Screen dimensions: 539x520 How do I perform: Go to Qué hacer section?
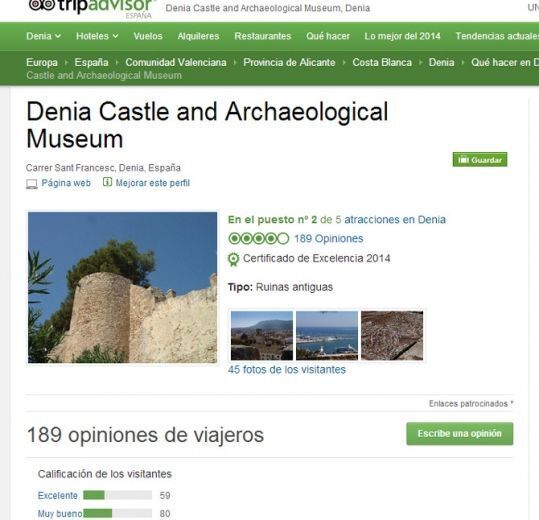point(328,36)
